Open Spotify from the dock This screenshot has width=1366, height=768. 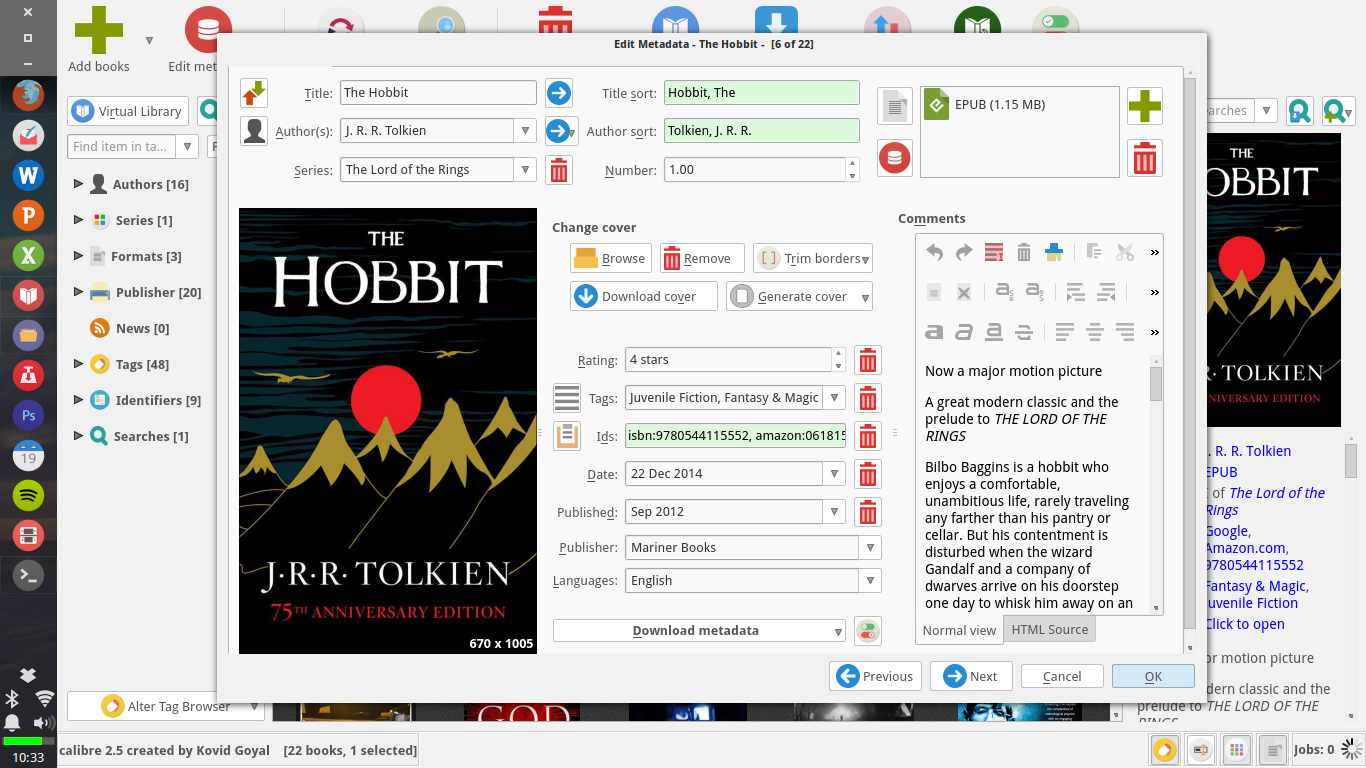point(28,494)
